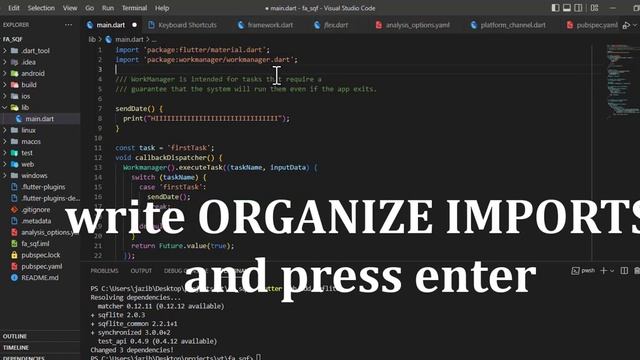Open the View menu
The image size is (640, 360).
tap(70, 8)
